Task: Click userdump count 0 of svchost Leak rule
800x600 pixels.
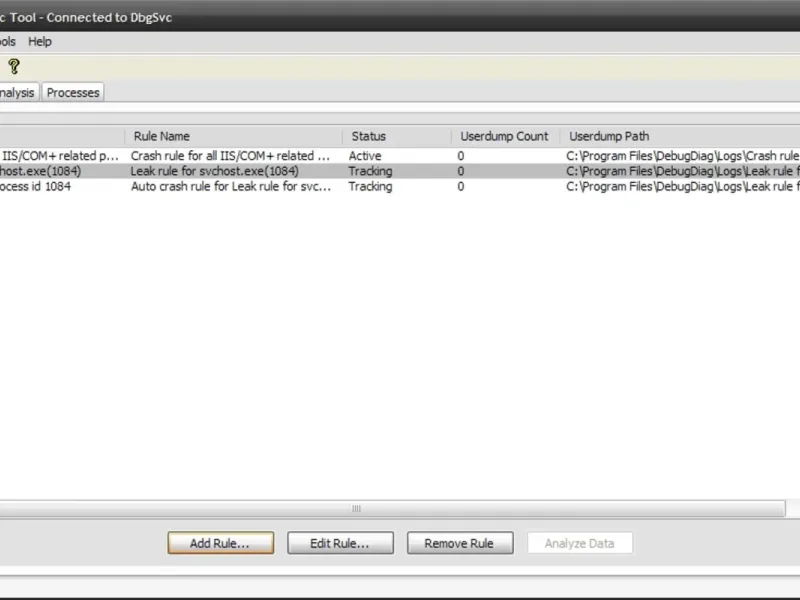Action: [x=461, y=171]
